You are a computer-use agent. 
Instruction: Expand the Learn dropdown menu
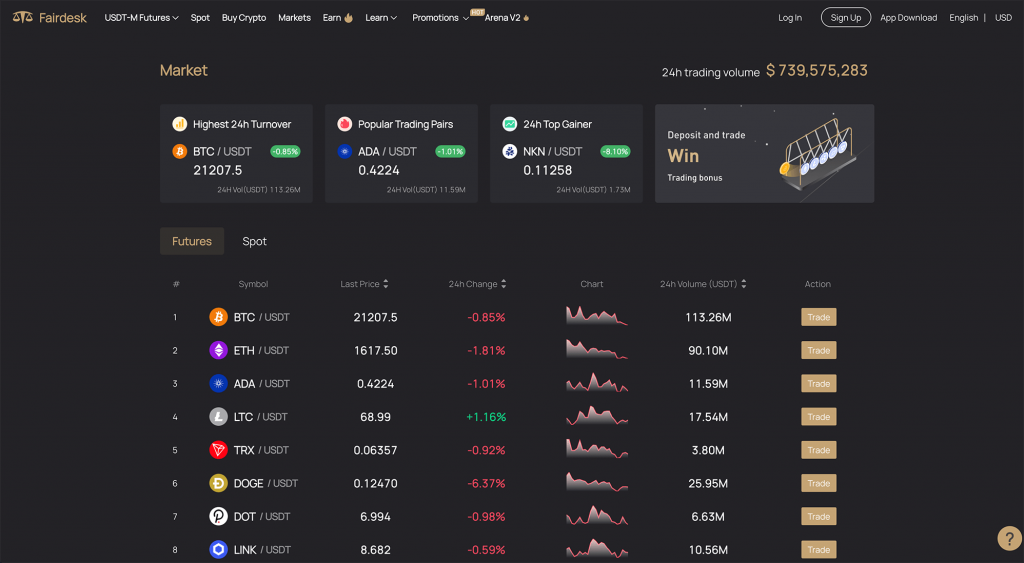[381, 18]
